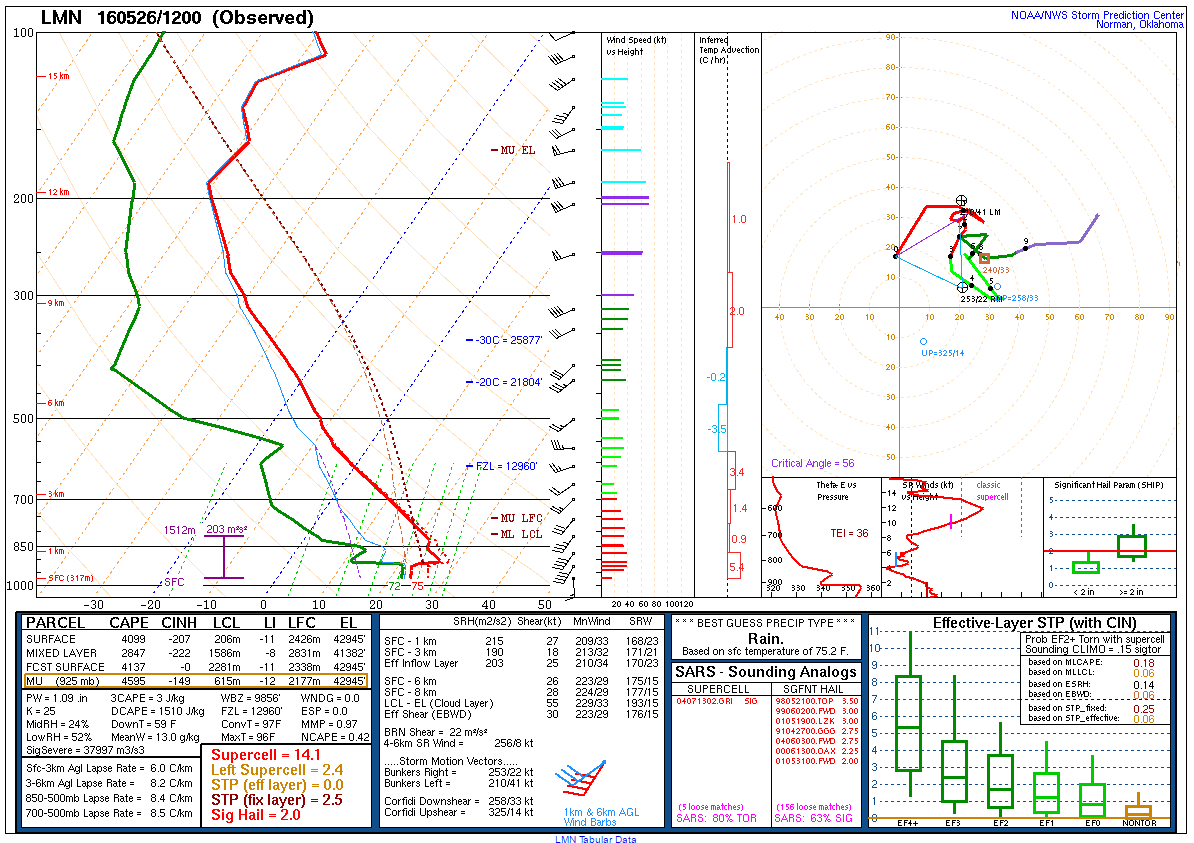Click the '700-500mb Lapse Rate' row
This screenshot has height=843, width=1194.
[109, 813]
